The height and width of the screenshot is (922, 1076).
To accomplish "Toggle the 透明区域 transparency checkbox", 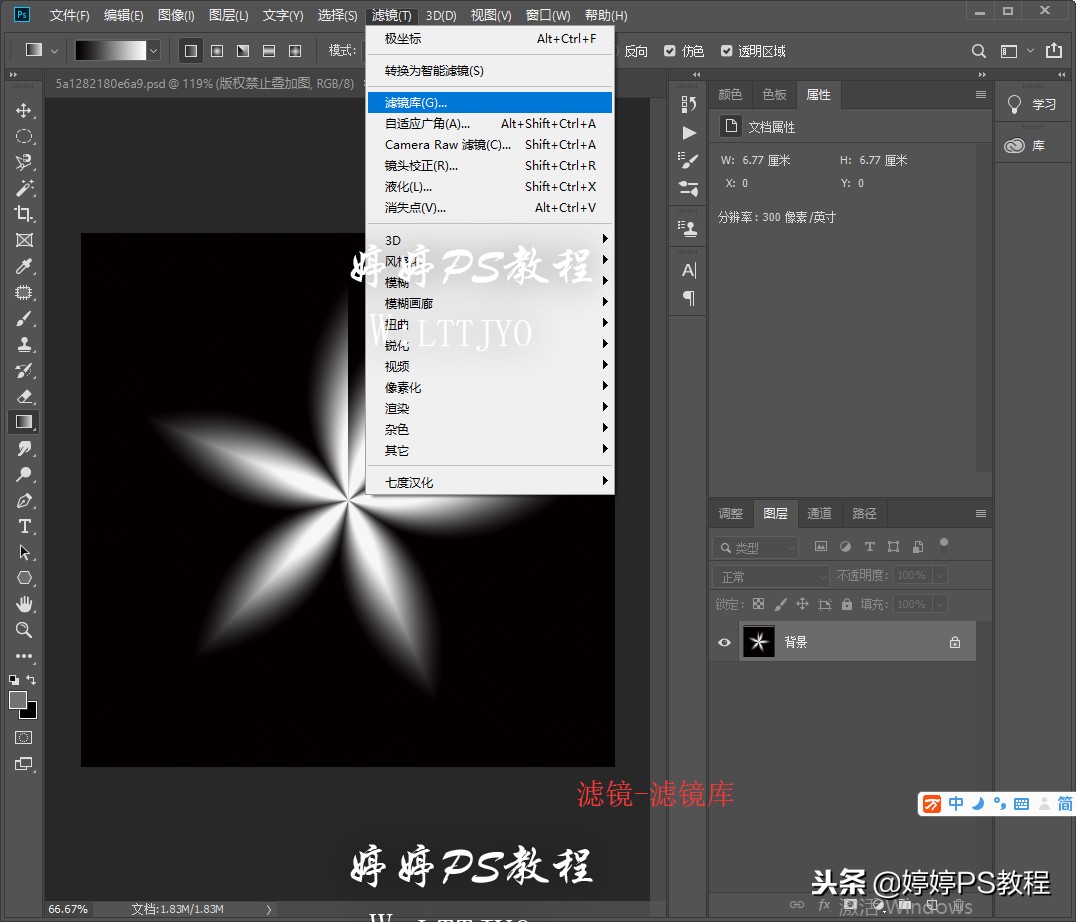I will [x=727, y=51].
